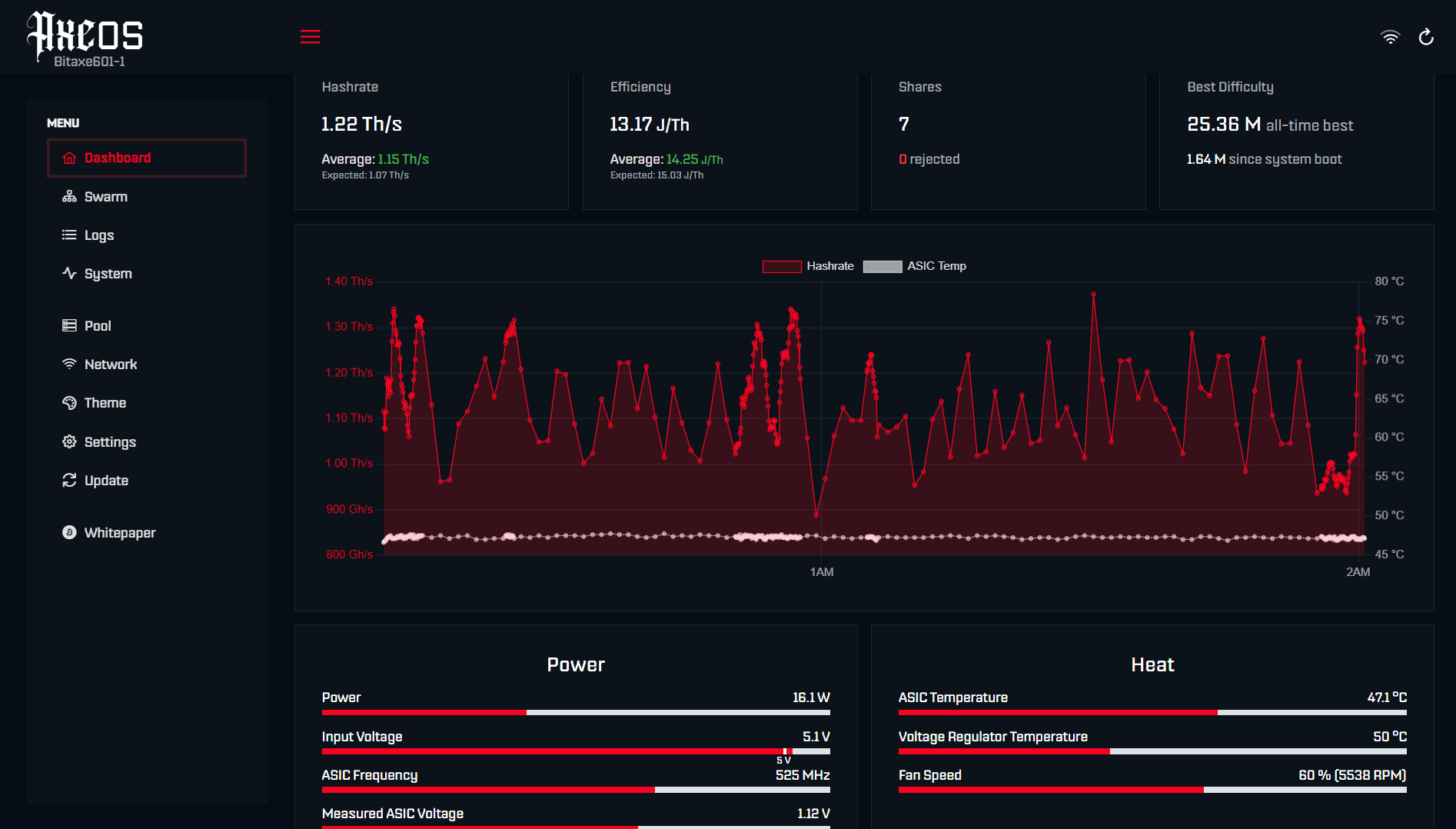Click the WiFi status icon
1456x829 pixels.
click(1390, 37)
